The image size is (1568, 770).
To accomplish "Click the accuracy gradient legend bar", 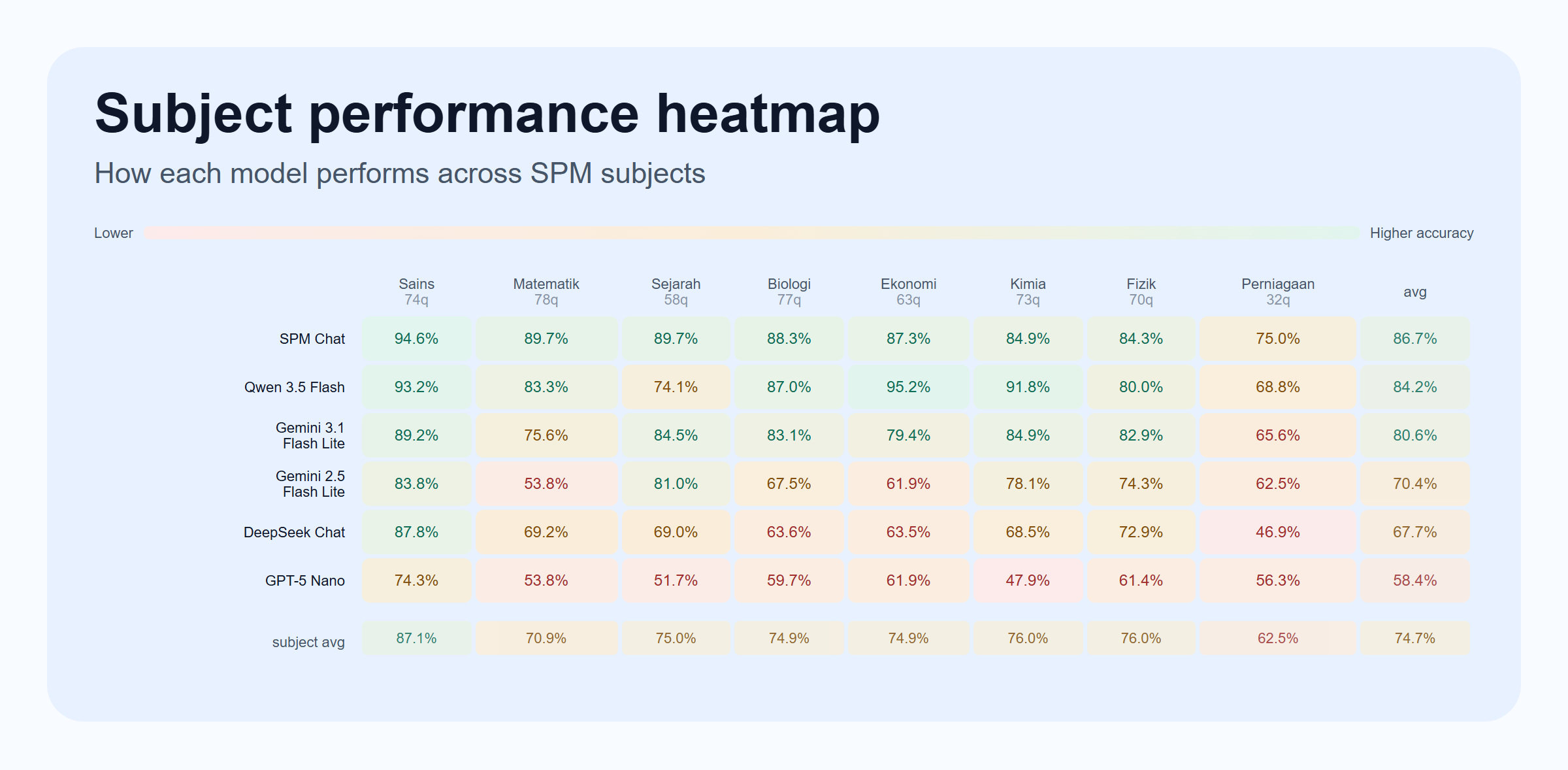I will [x=751, y=233].
